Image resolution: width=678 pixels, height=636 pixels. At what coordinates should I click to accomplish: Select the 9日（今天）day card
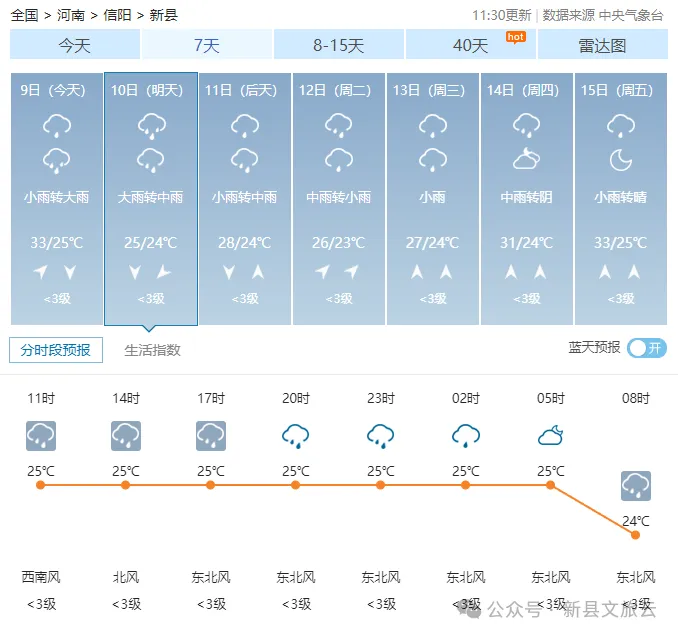point(57,198)
